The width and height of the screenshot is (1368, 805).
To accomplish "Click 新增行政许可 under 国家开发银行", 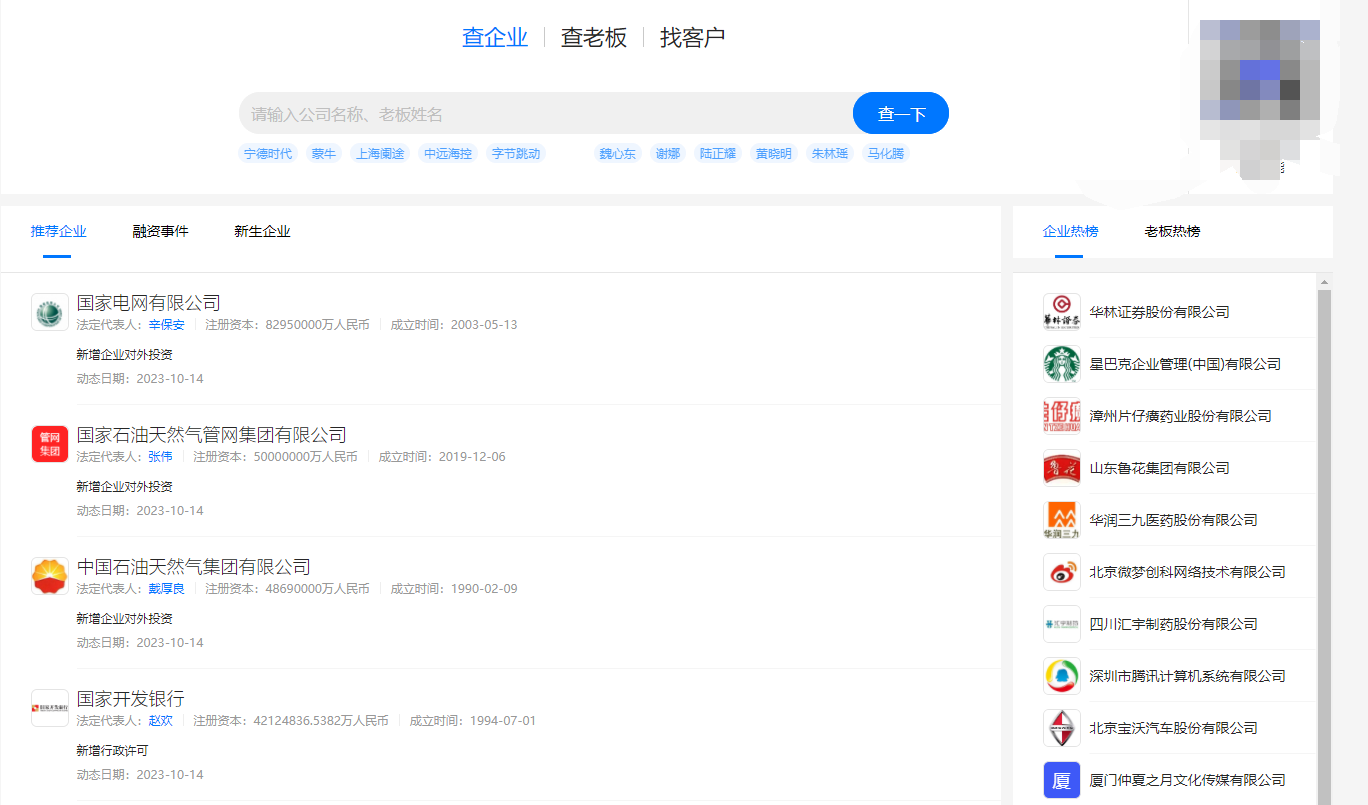I will [x=112, y=751].
